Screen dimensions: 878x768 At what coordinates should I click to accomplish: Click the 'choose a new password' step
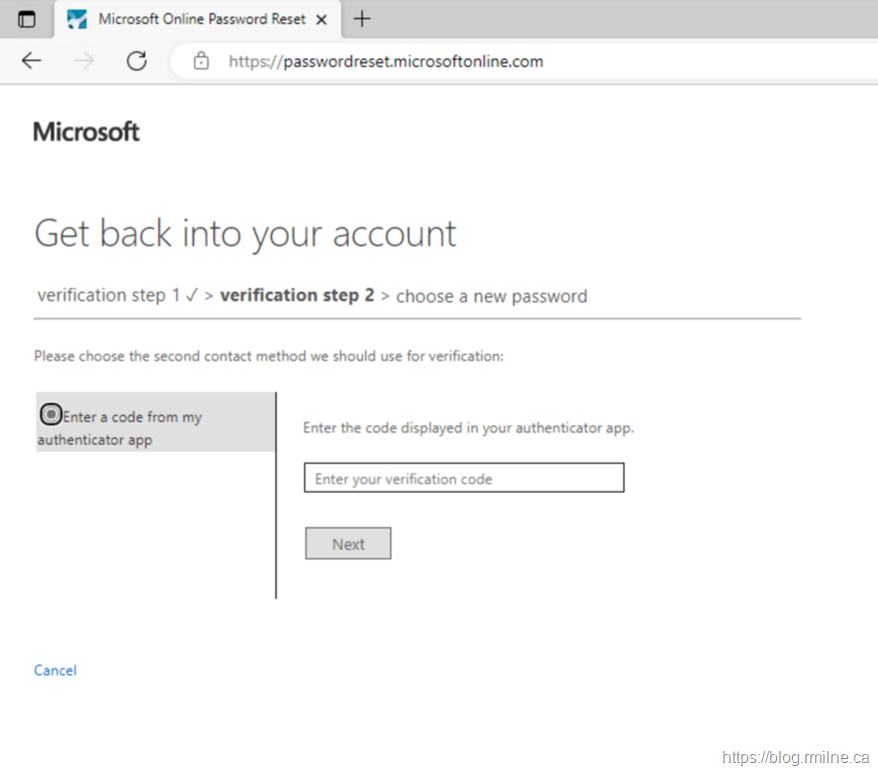(491, 296)
